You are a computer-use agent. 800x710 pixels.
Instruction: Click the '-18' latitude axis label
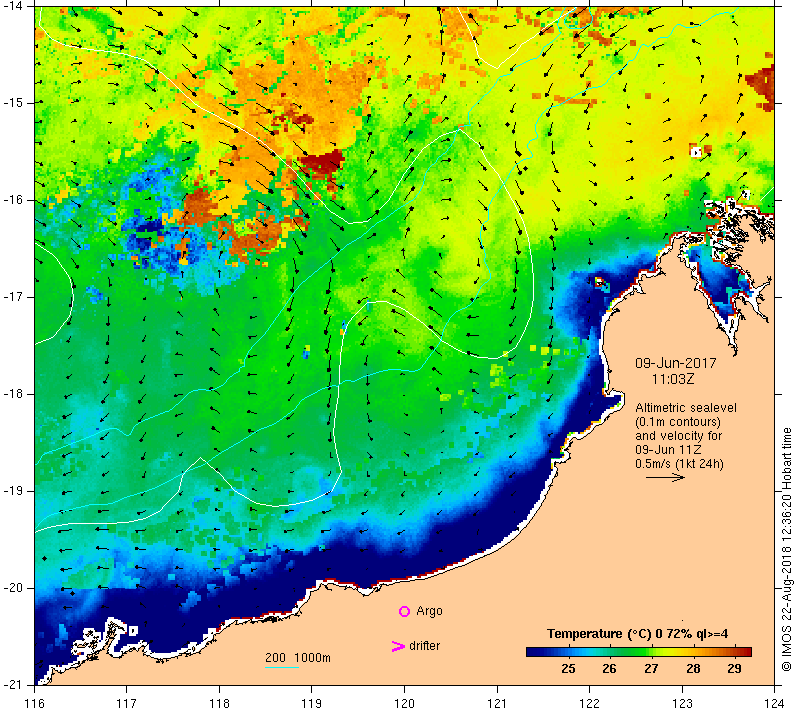point(12,394)
